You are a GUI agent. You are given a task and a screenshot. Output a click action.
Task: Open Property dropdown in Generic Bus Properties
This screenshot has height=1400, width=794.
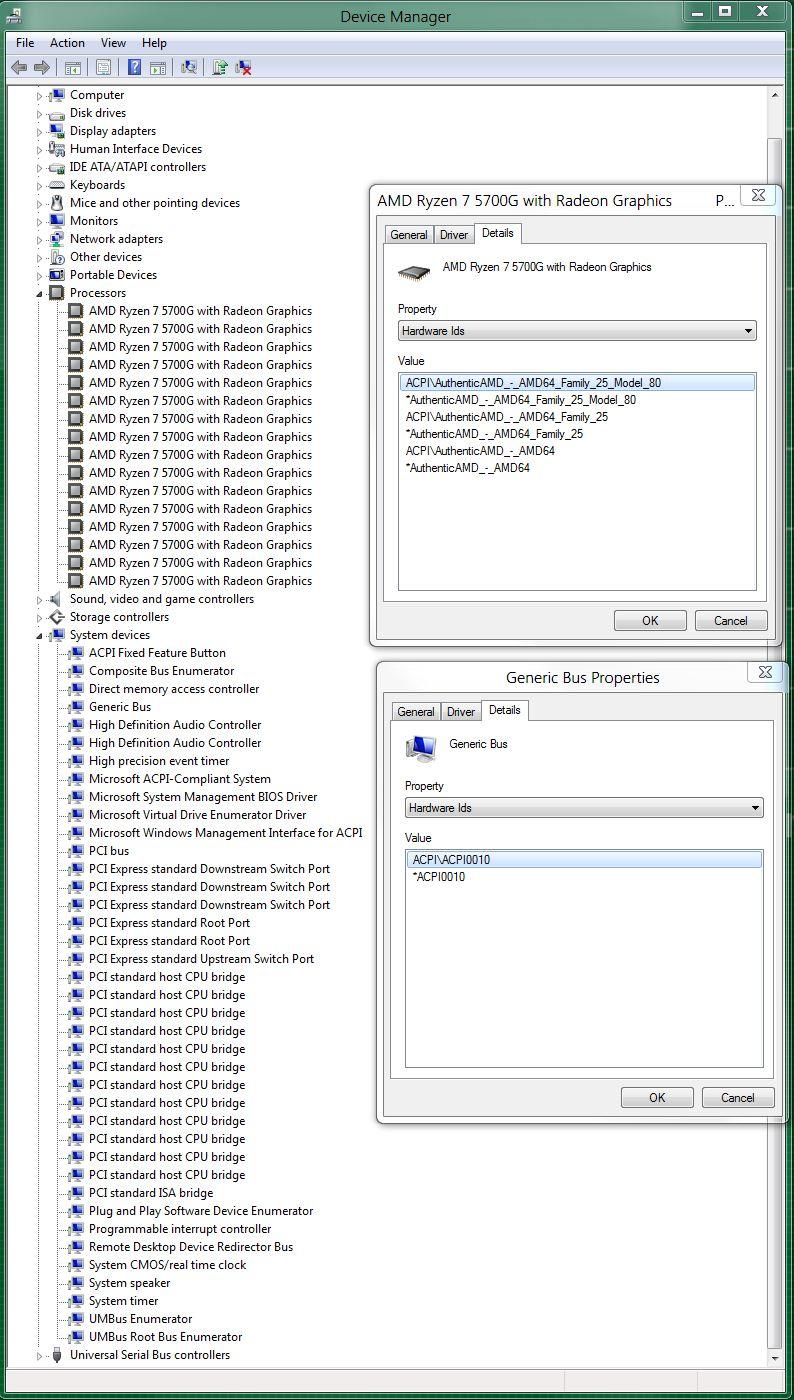[584, 808]
